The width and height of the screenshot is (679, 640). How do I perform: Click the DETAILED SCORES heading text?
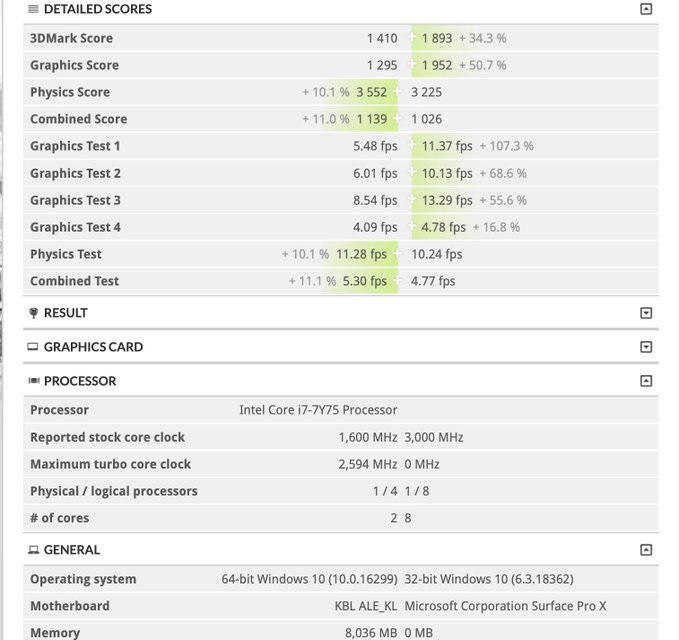[98, 8]
